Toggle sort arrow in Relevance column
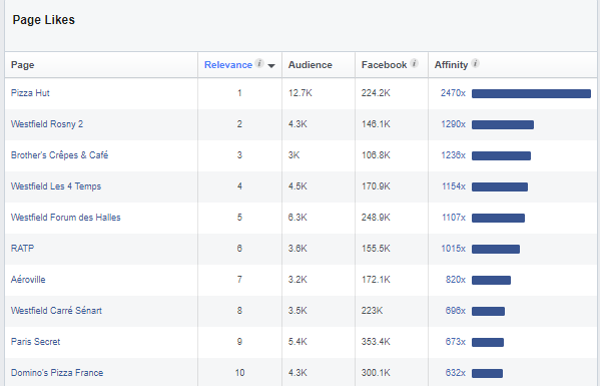The height and width of the screenshot is (386, 600). point(271,66)
